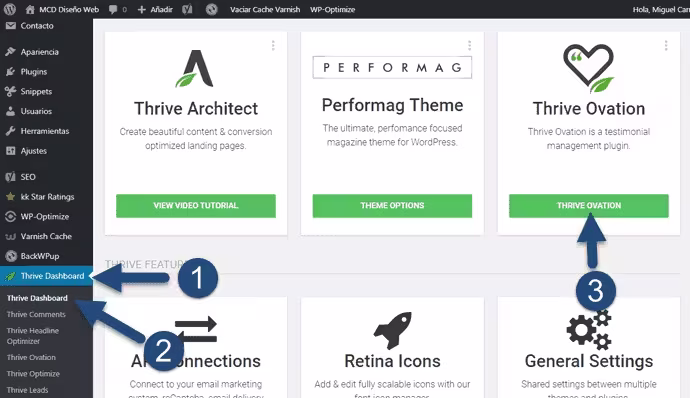The height and width of the screenshot is (398, 690).
Task: Click the round globe icon in admin bar
Action: [x=212, y=9]
